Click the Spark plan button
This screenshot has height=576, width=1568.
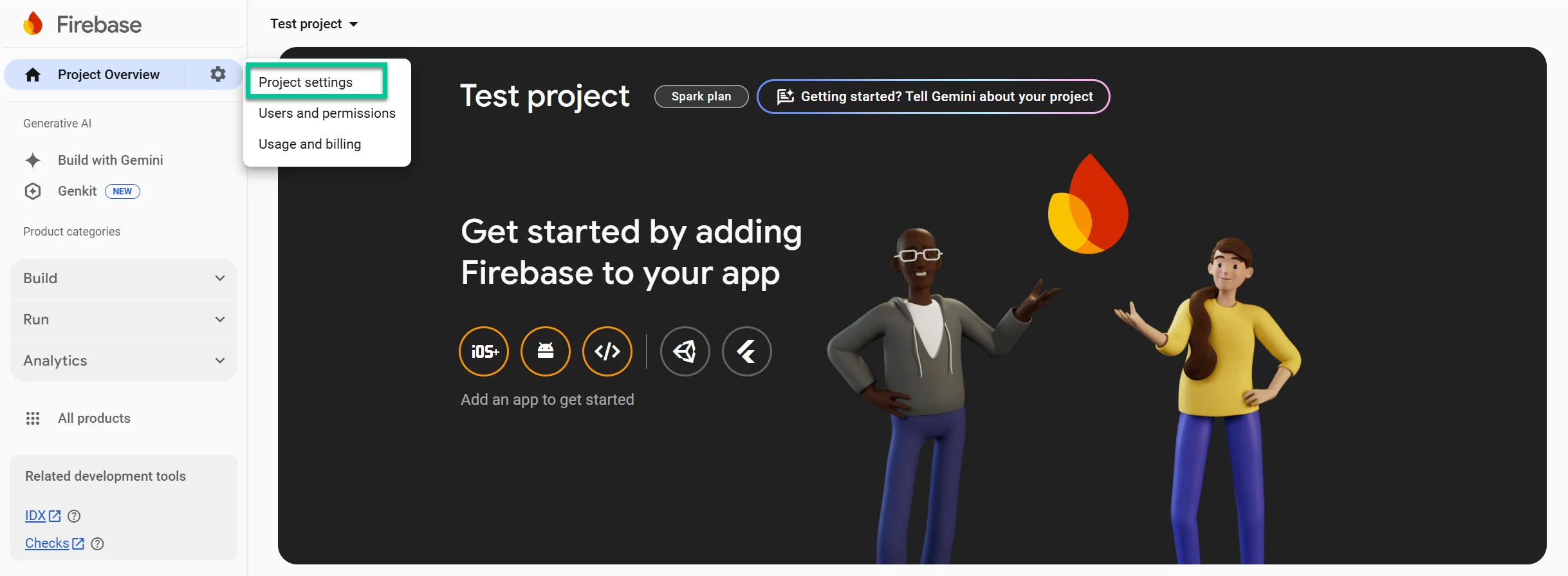click(x=701, y=97)
